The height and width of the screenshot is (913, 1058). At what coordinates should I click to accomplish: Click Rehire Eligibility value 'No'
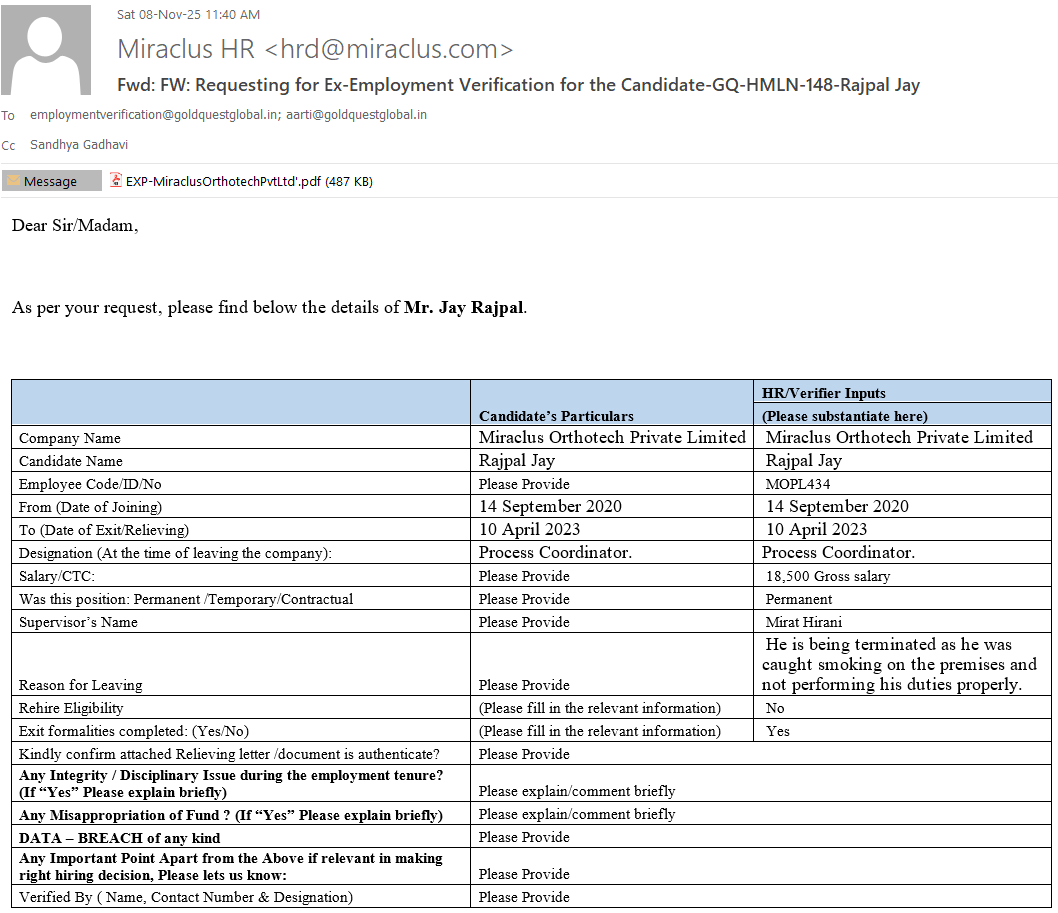tap(775, 708)
